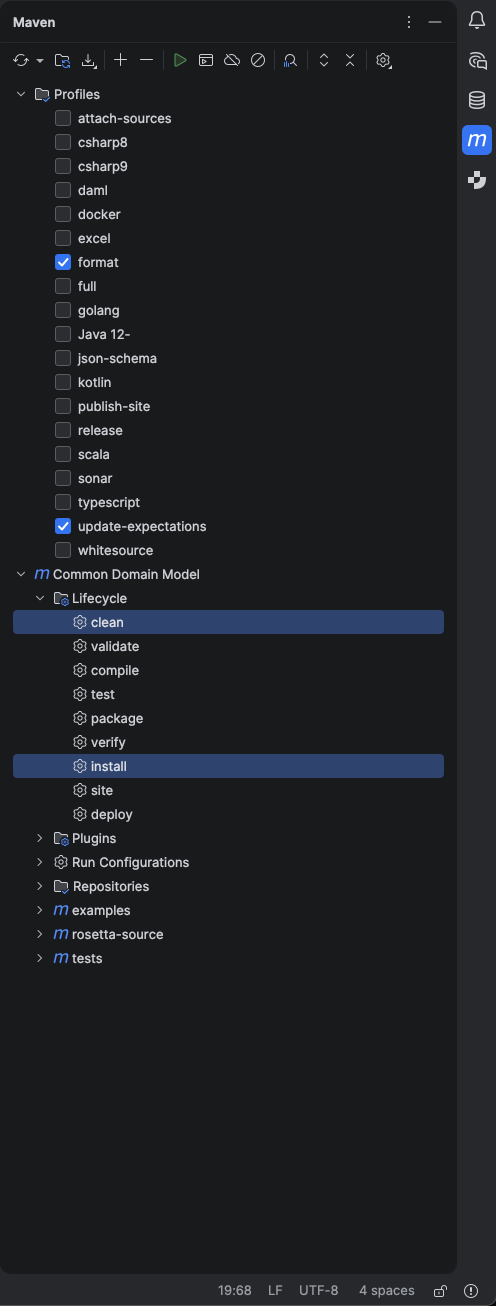Hide the Maven tool window
The image size is (496, 1306).
tap(434, 22)
